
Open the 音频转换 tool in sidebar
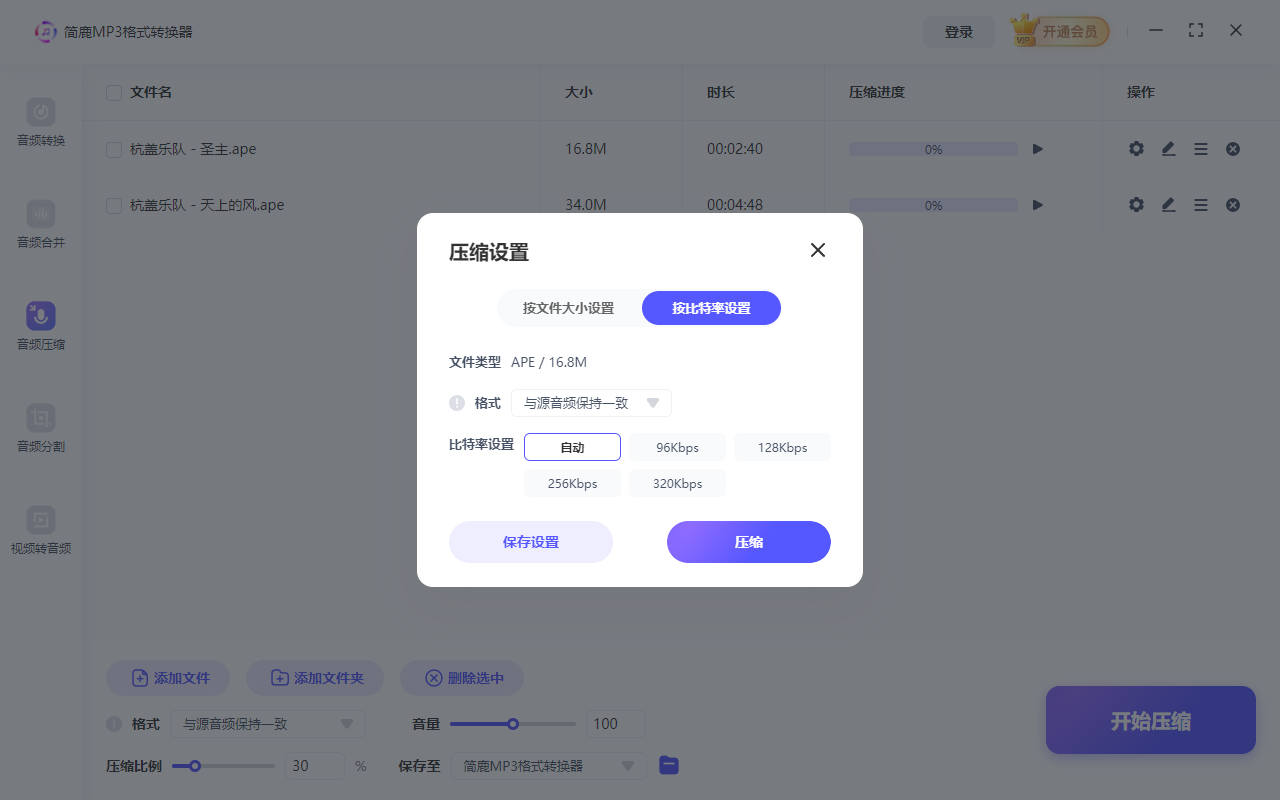40,122
